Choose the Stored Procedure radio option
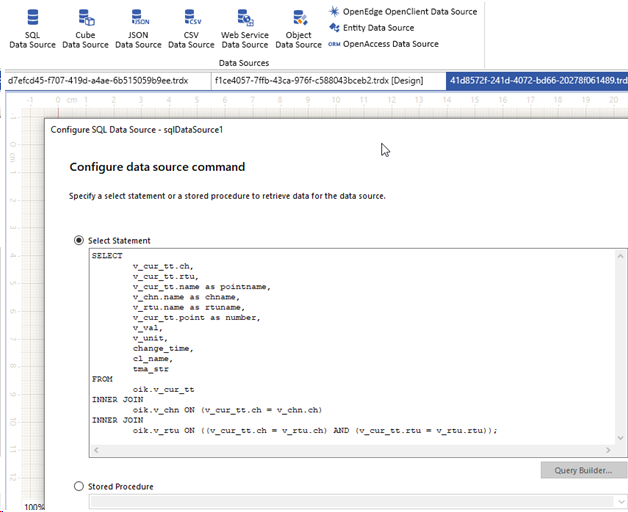This screenshot has width=628, height=512. click(x=79, y=486)
